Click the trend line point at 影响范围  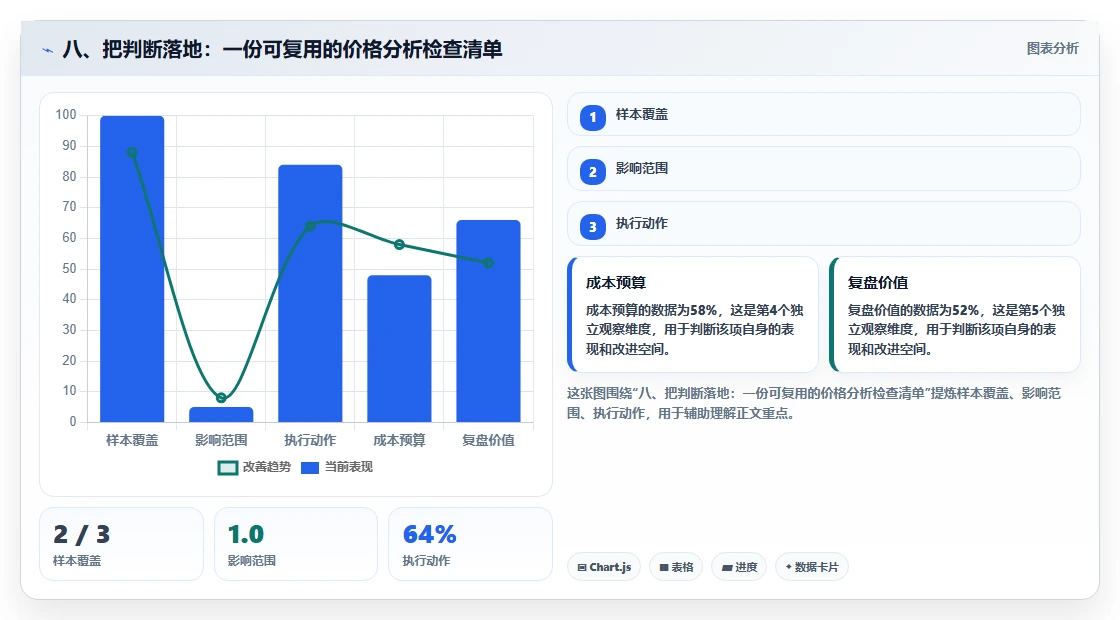point(221,398)
